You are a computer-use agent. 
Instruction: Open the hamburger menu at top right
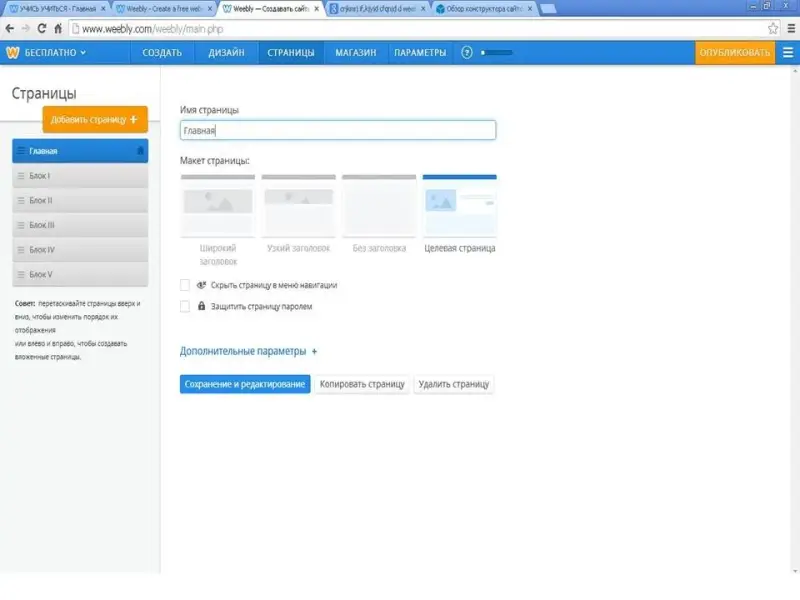click(x=788, y=52)
